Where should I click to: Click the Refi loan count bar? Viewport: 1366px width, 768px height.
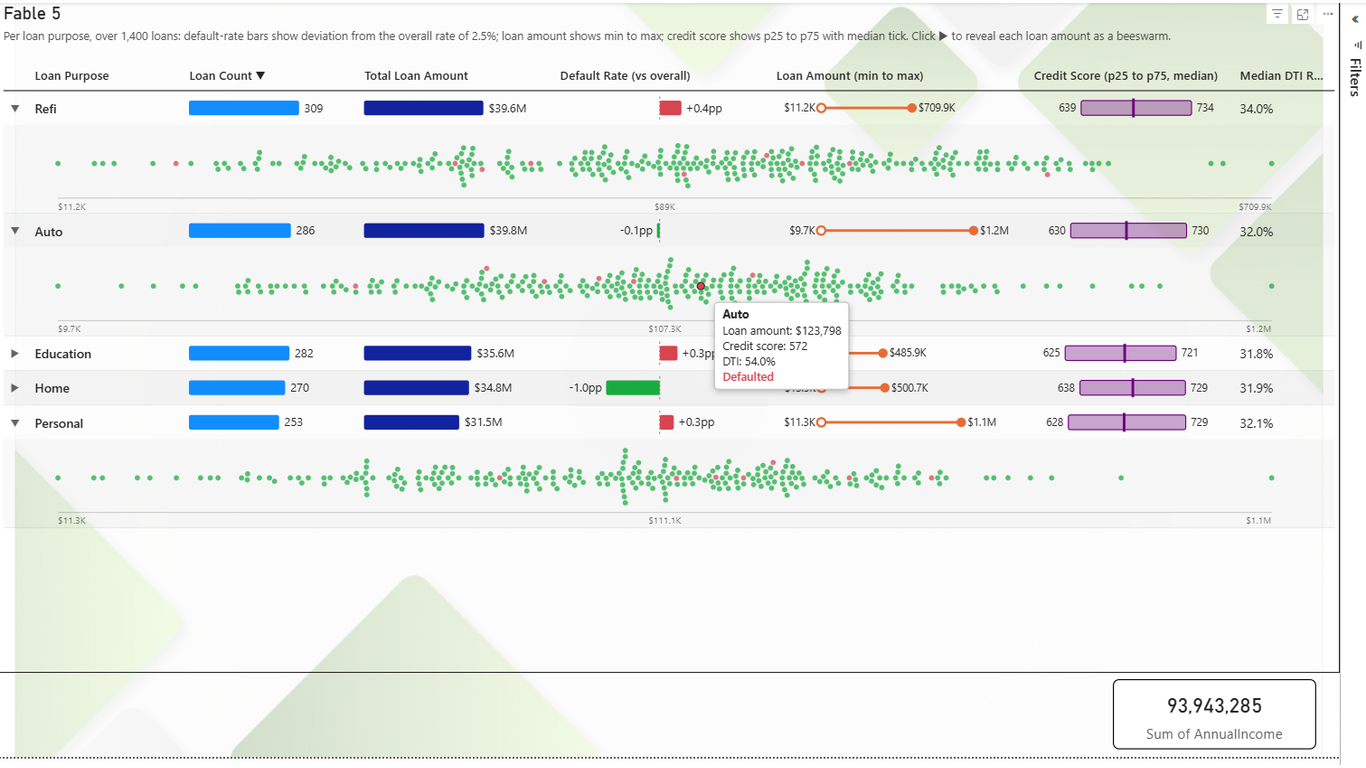click(x=244, y=108)
